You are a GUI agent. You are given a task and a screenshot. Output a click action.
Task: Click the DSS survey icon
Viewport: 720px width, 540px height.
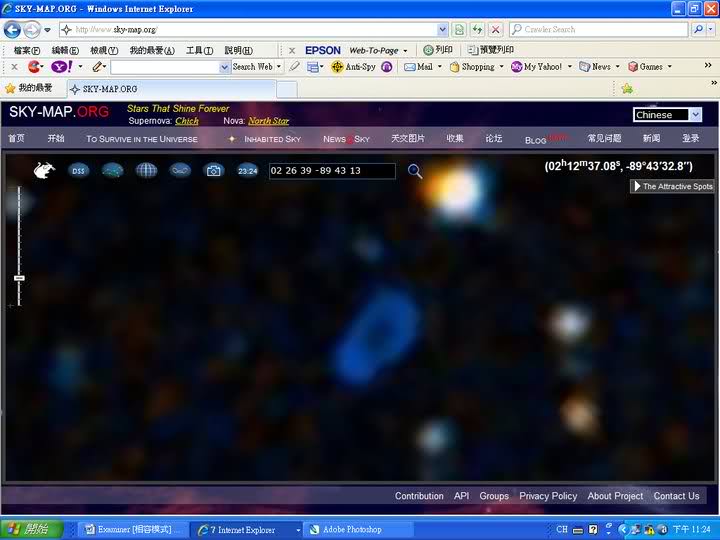click(x=78, y=171)
